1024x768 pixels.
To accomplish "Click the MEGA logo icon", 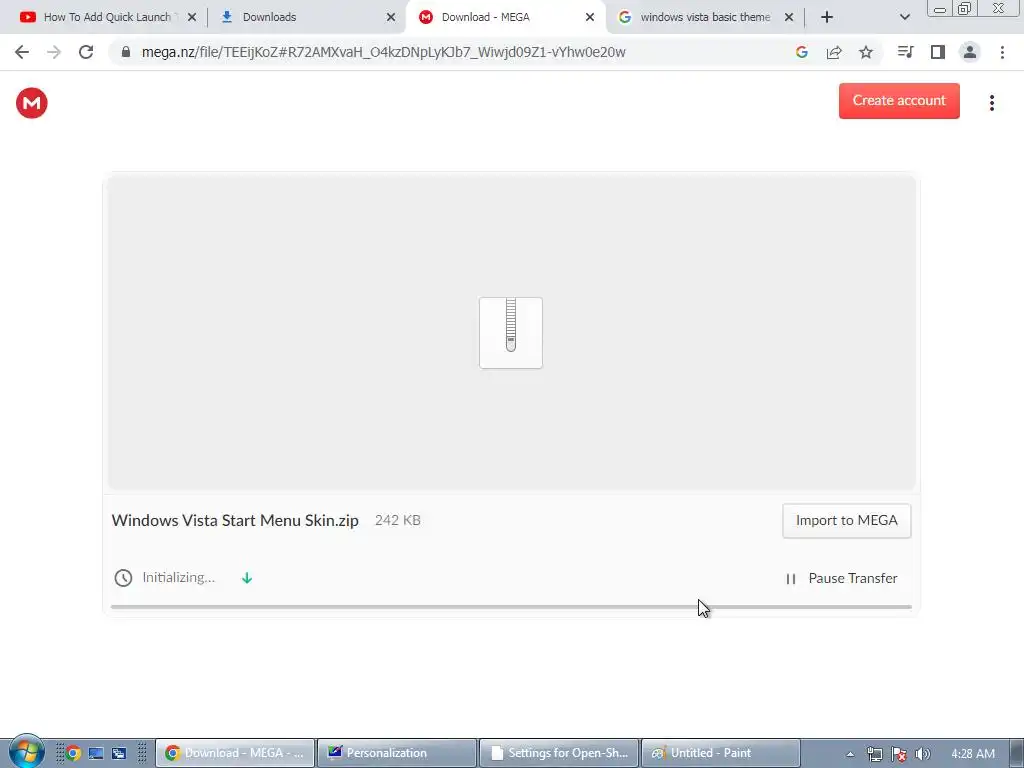I will (x=31, y=103).
